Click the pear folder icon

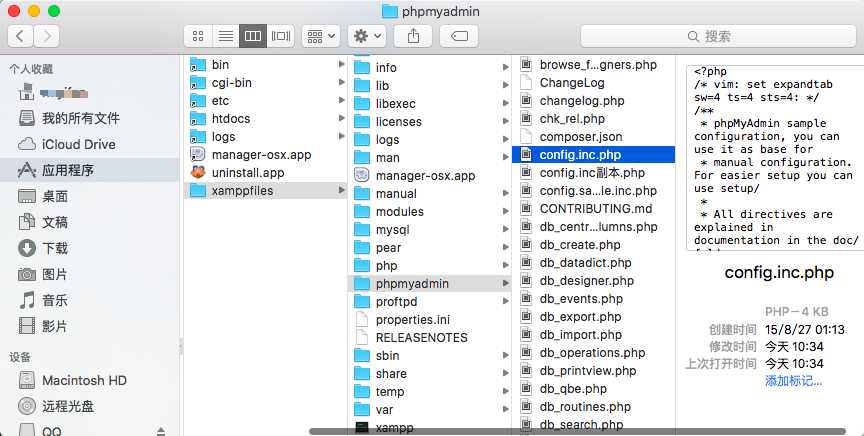coord(362,247)
